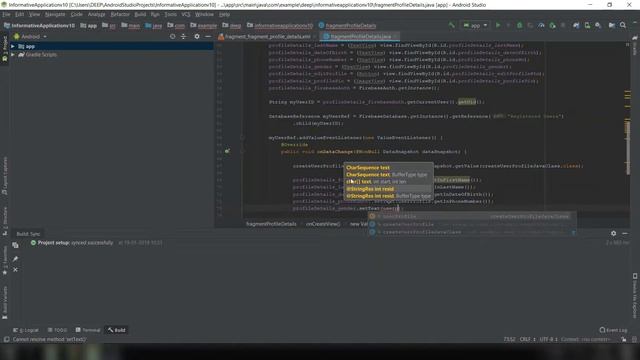Image resolution: width=640 pixels, height=360 pixels.
Task: Open the SDK Manager icon
Action: click(598, 25)
